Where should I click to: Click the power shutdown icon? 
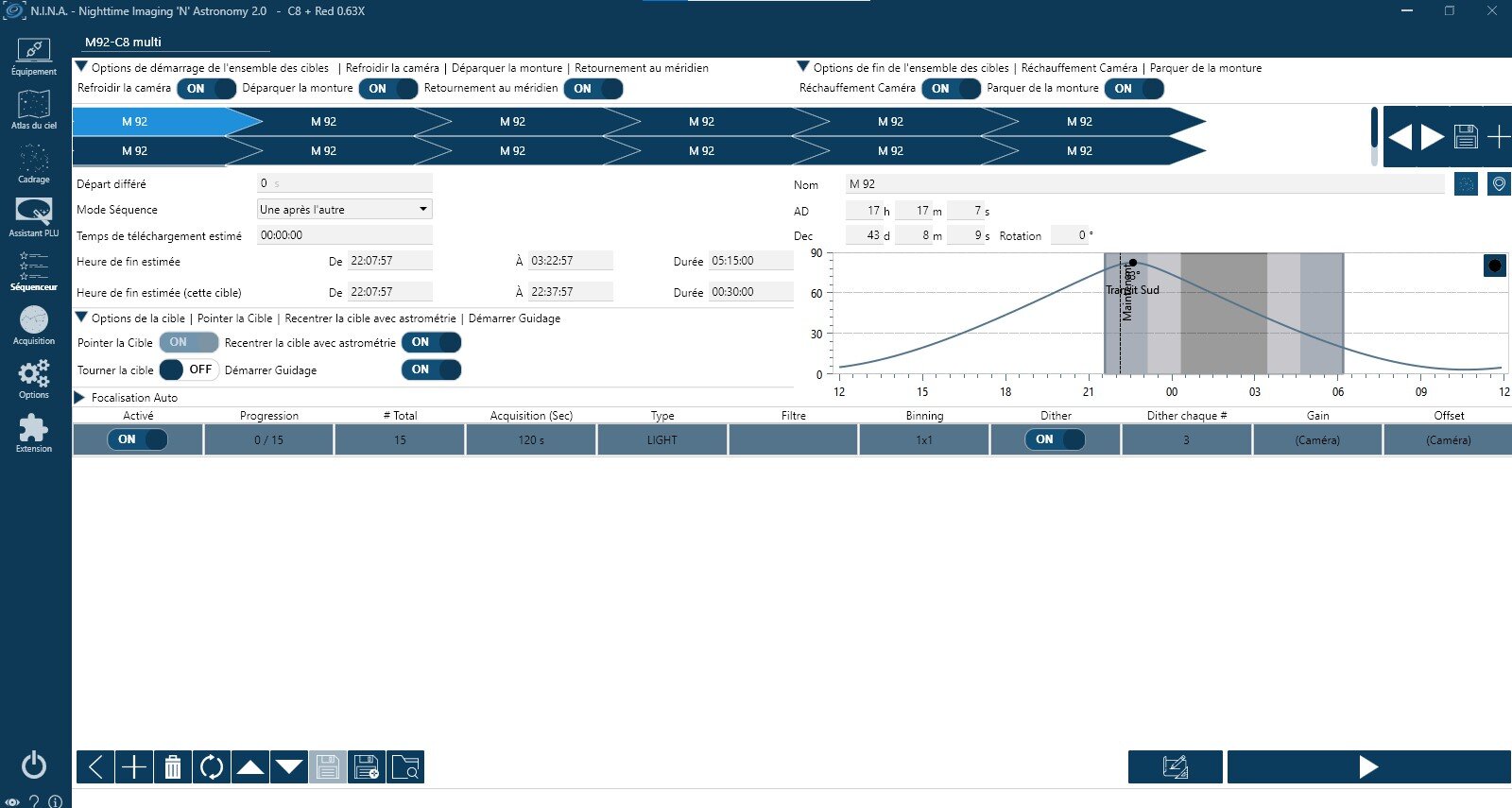[x=34, y=765]
